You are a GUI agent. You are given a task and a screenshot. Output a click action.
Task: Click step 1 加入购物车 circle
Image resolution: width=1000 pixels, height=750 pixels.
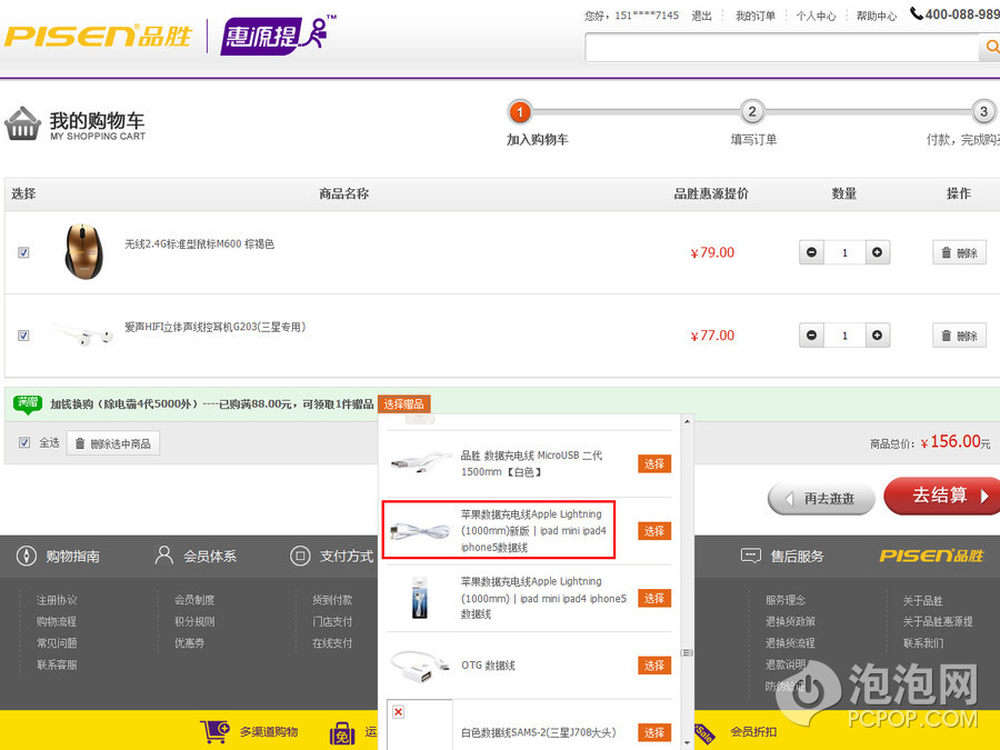tap(520, 112)
